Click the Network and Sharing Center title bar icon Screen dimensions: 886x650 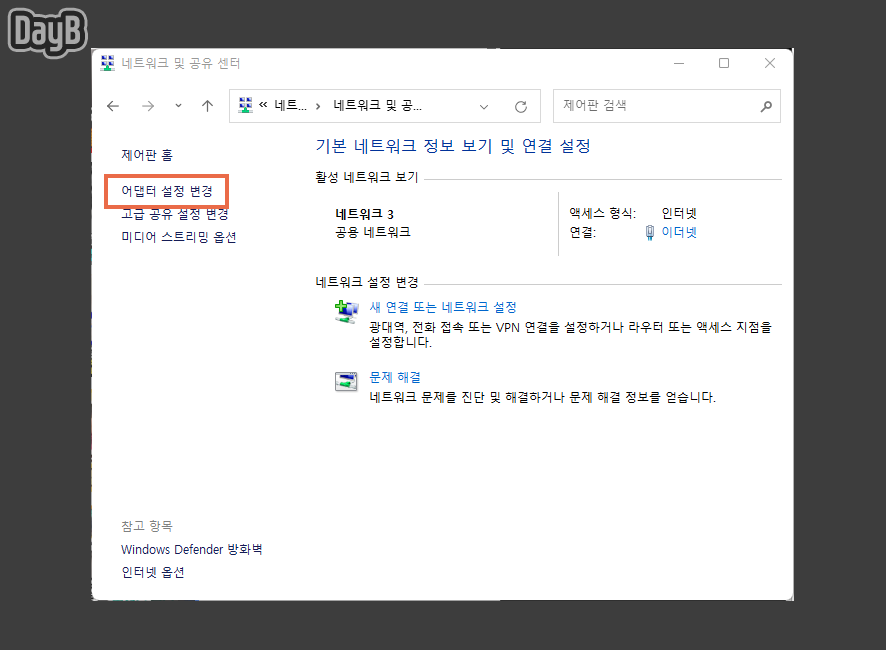107,62
